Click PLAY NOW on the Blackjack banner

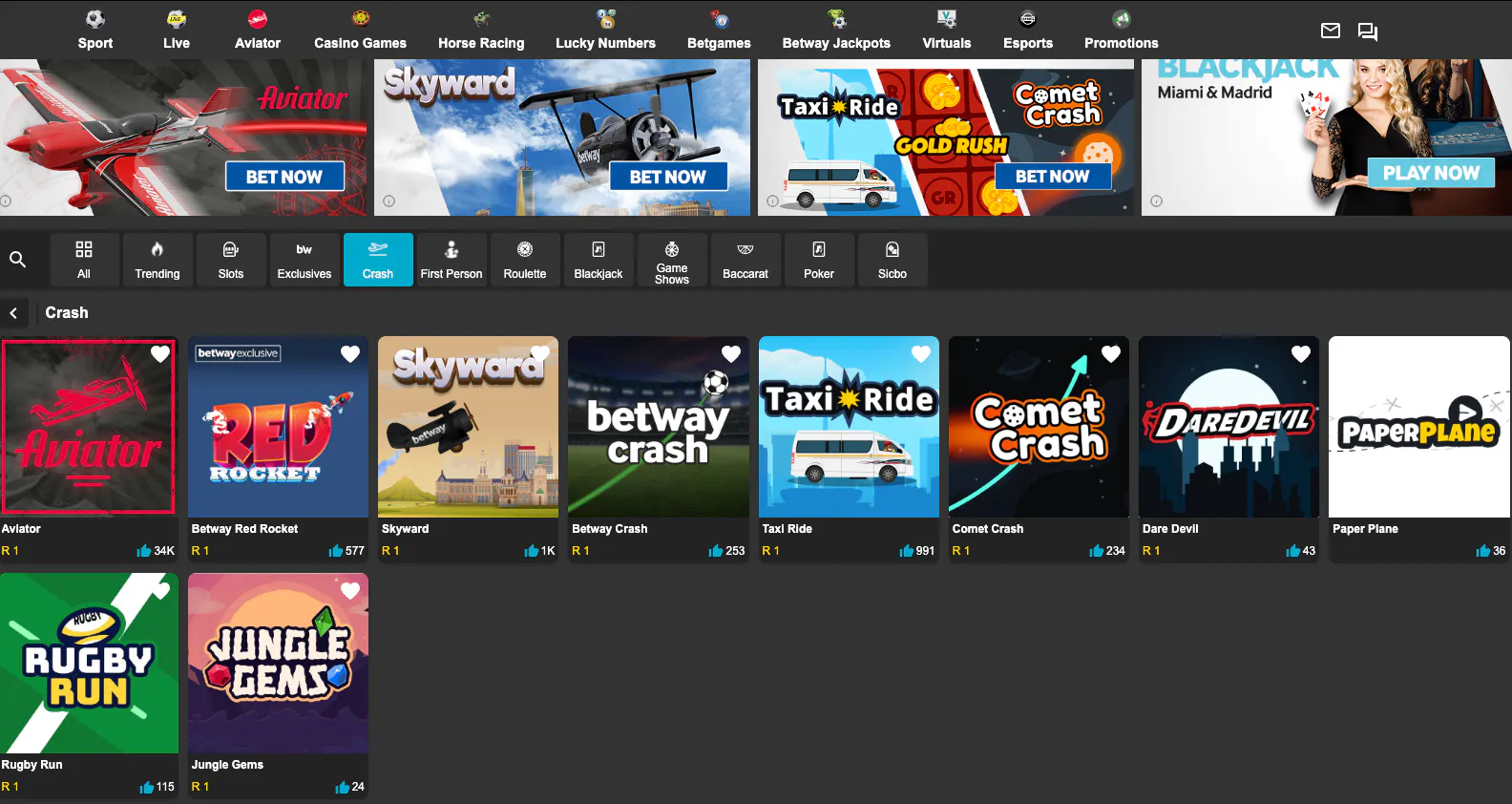coord(1431,173)
